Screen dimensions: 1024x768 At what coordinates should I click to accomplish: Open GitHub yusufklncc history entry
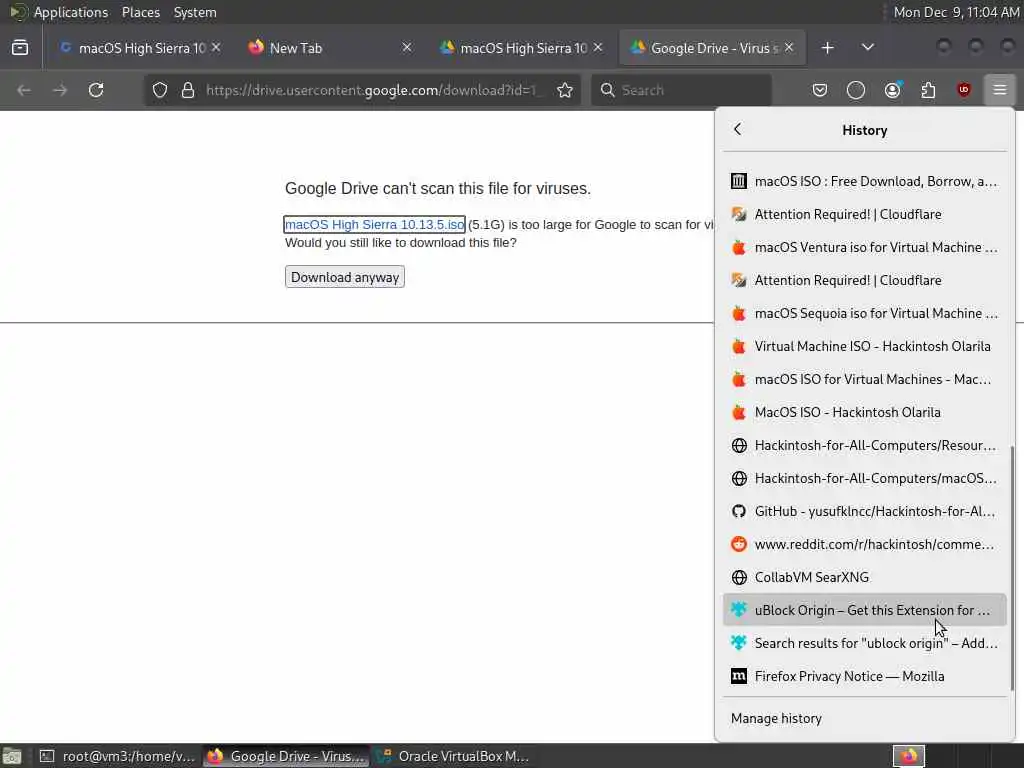[x=865, y=511]
